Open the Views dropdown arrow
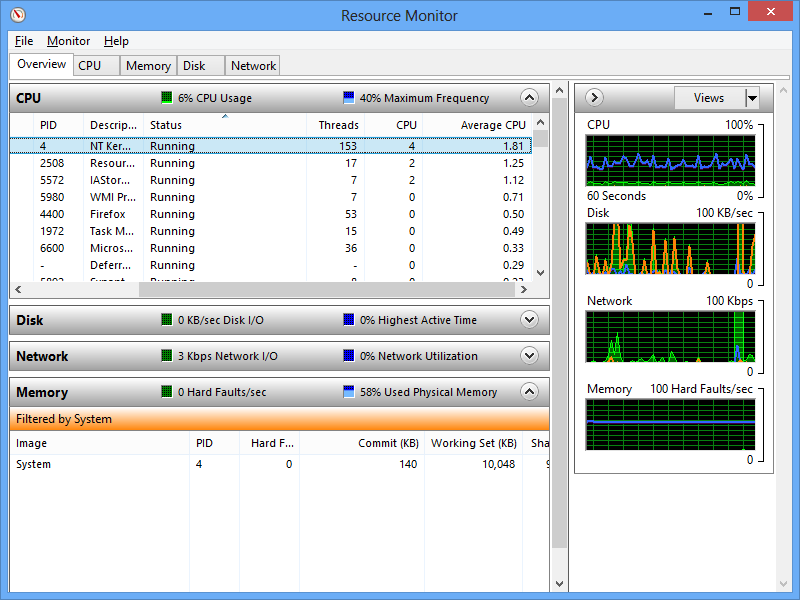The image size is (800, 600). click(752, 97)
